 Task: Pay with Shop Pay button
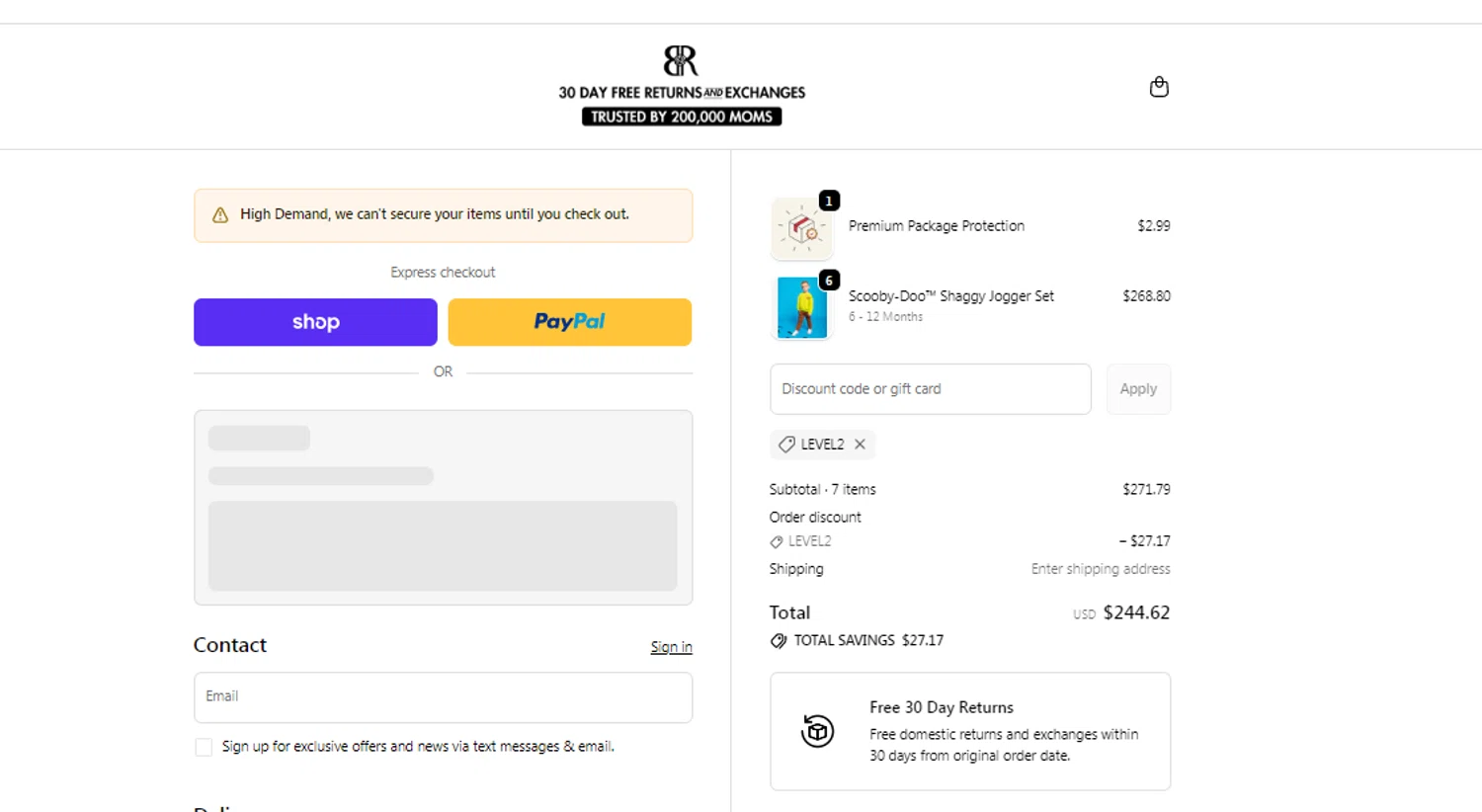(315, 322)
